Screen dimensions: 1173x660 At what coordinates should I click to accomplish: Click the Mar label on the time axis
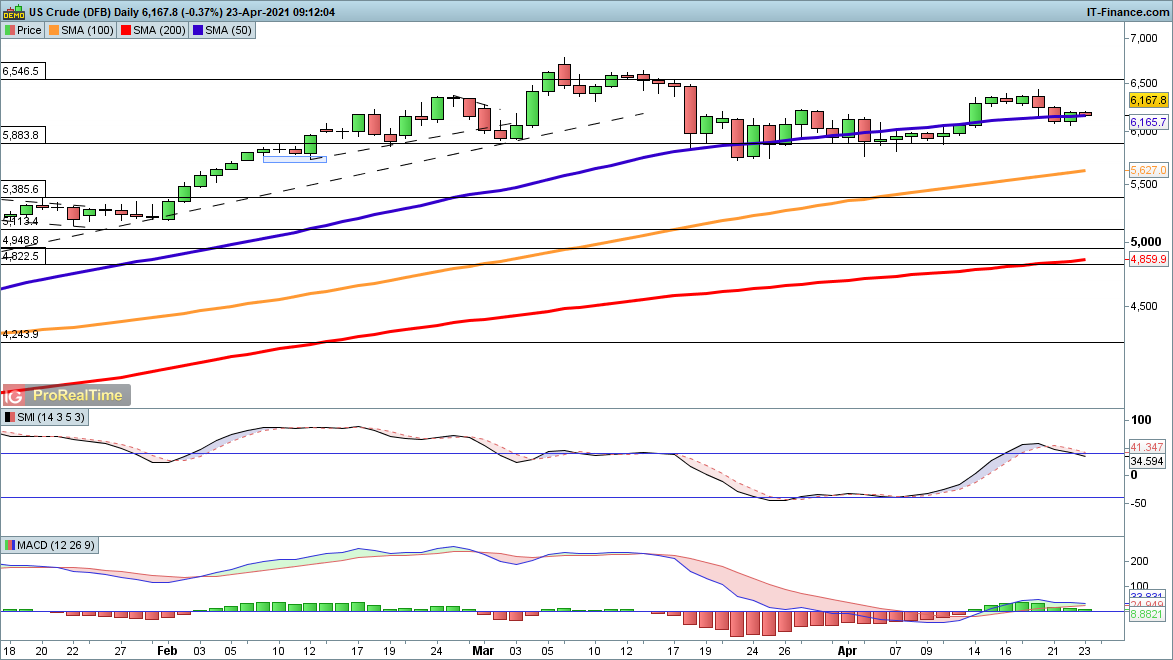pos(483,648)
